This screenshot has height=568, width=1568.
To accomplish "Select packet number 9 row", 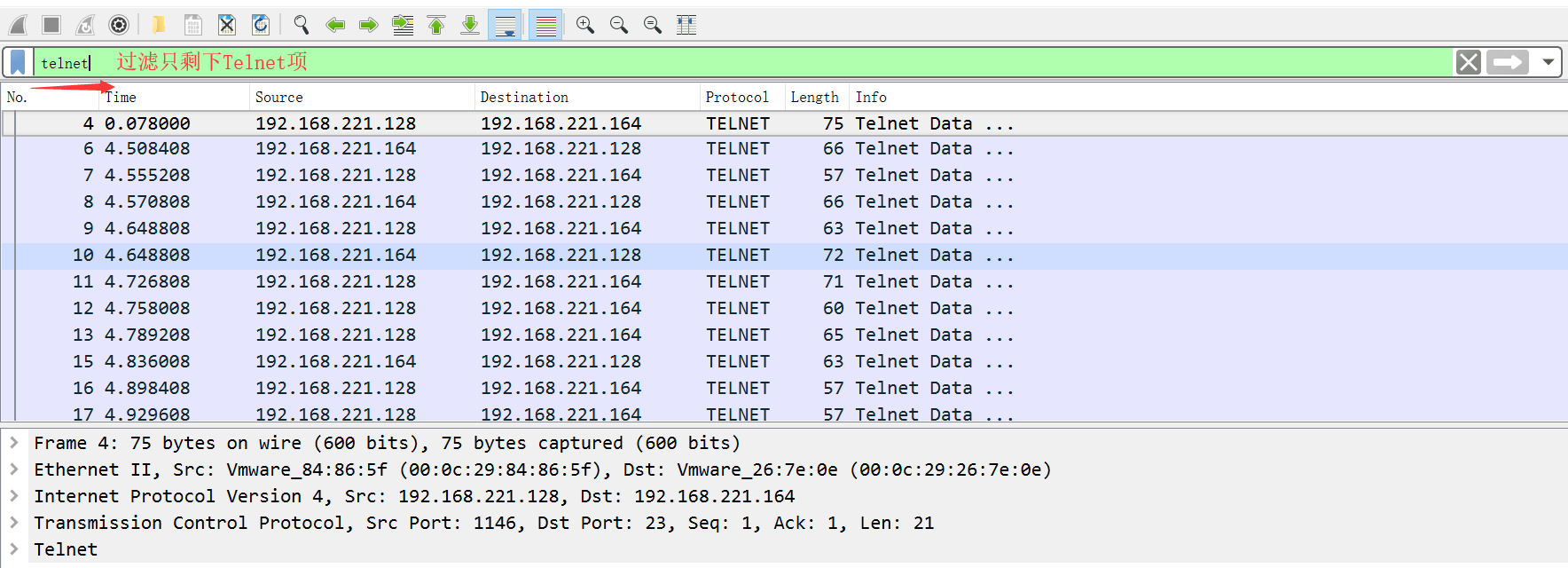I will point(784,229).
